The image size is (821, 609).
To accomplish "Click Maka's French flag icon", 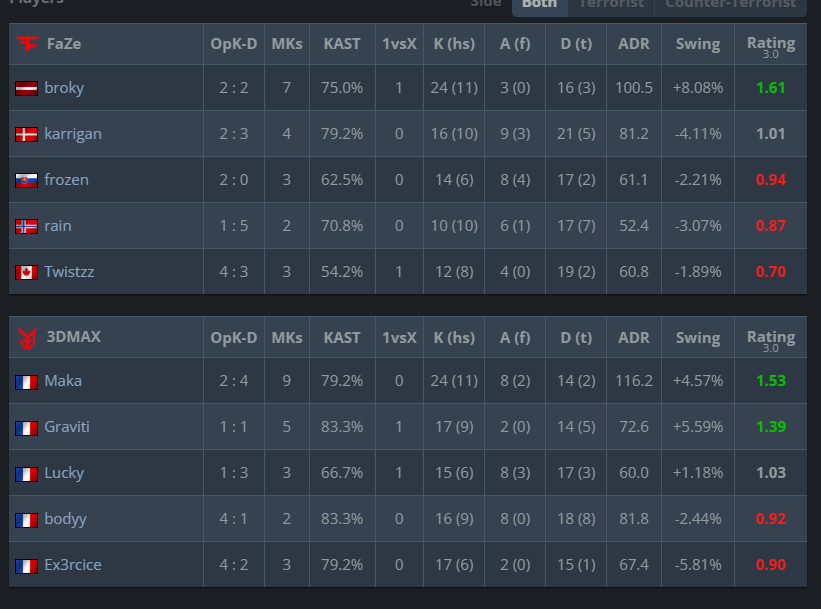I will pos(26,382).
